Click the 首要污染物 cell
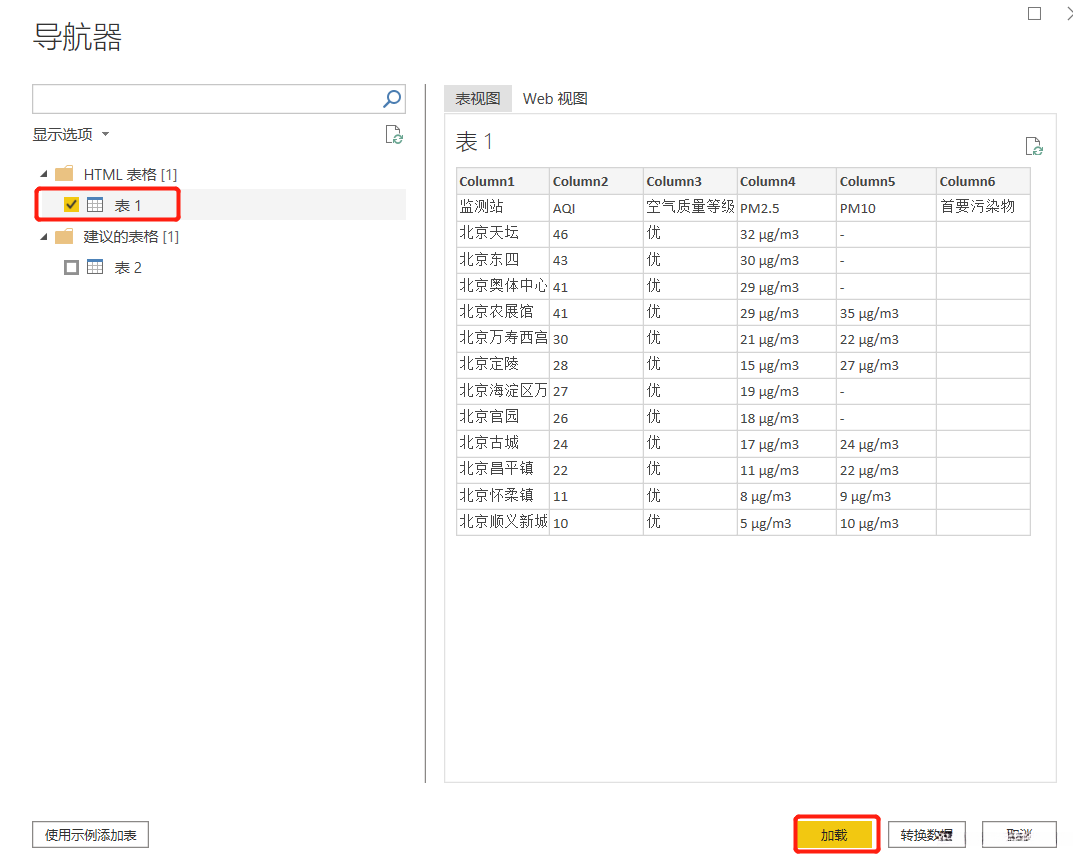 coord(983,207)
